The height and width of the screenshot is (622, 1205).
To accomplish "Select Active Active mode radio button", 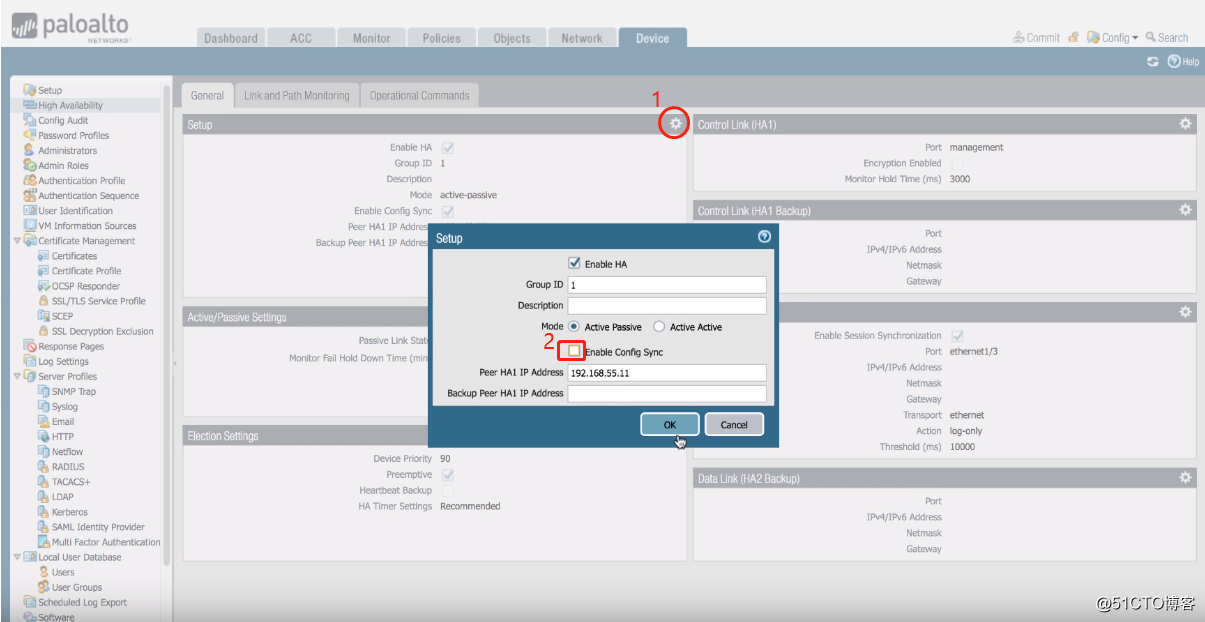I will click(659, 327).
